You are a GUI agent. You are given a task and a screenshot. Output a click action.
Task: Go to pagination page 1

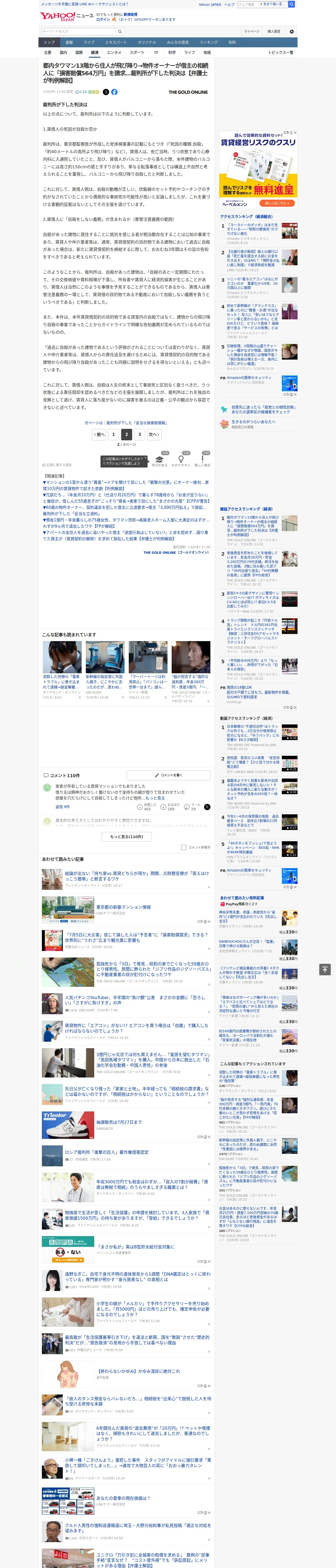coord(113,435)
